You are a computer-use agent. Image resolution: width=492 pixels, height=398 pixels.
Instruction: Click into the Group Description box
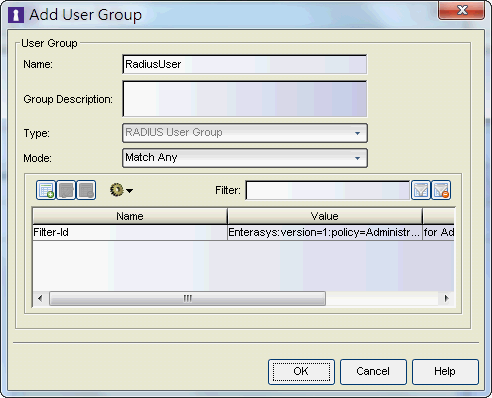coord(245,99)
